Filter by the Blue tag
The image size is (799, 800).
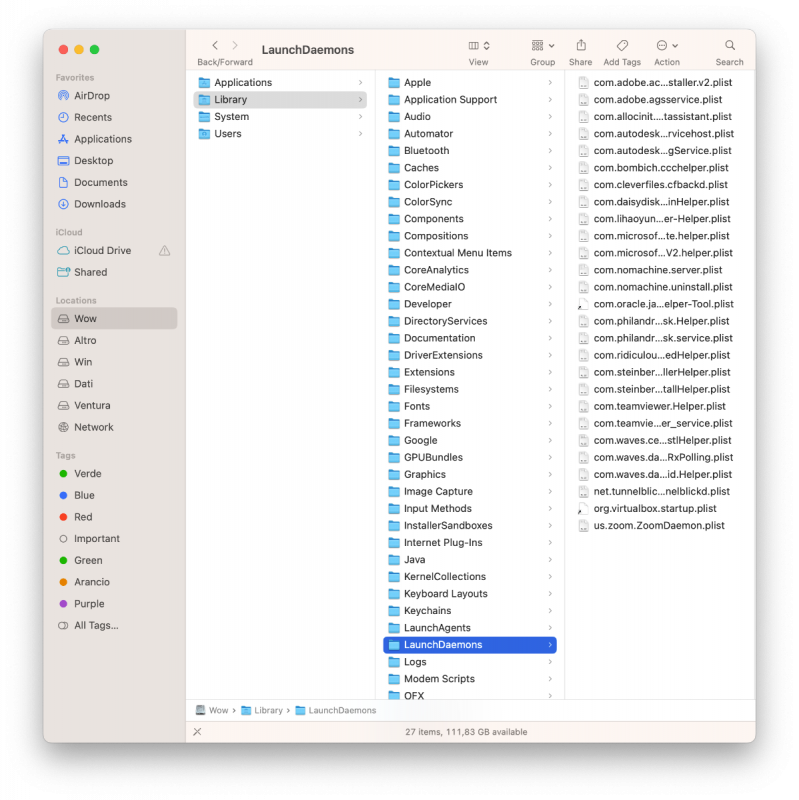[x=114, y=495]
